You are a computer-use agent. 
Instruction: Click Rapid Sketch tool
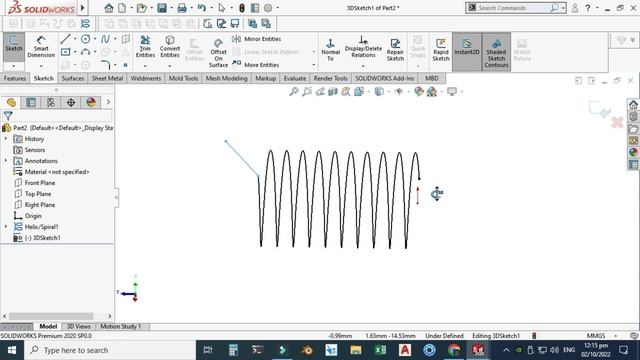tap(441, 50)
